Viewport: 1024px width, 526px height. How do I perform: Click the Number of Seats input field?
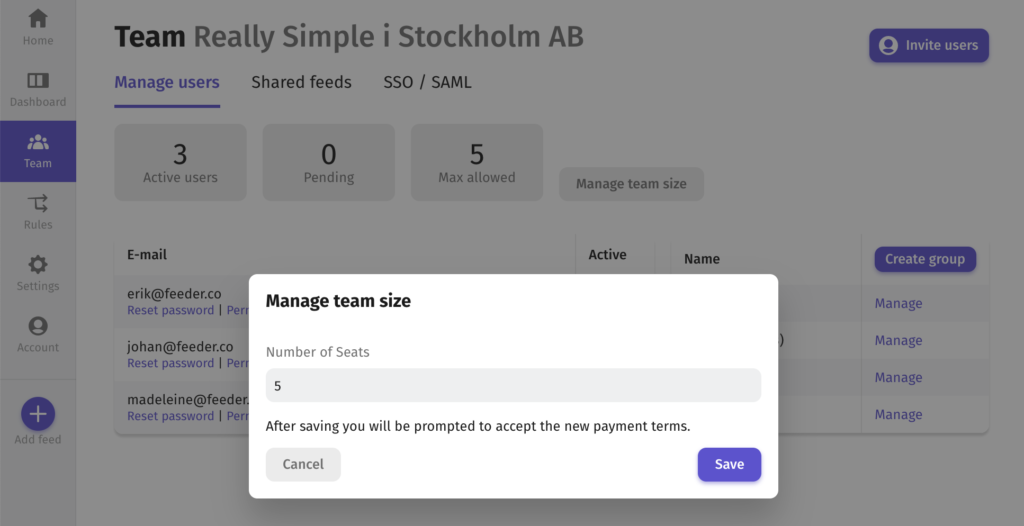[513, 386]
